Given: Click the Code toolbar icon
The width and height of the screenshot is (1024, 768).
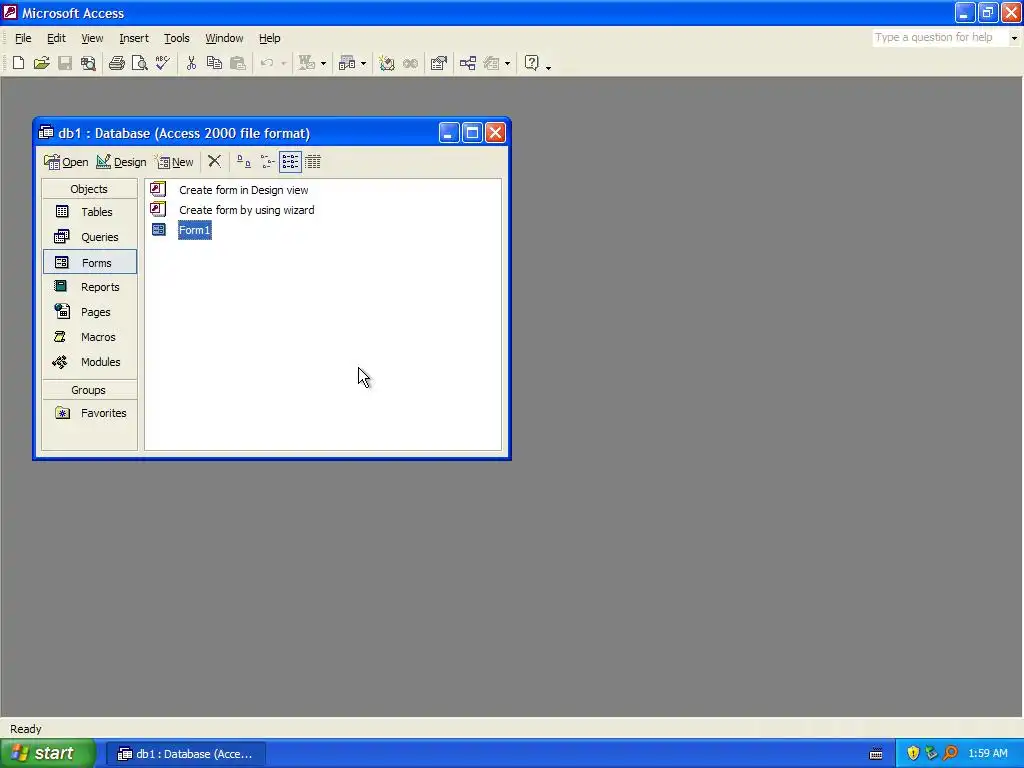Looking at the screenshot, I should tap(387, 63).
